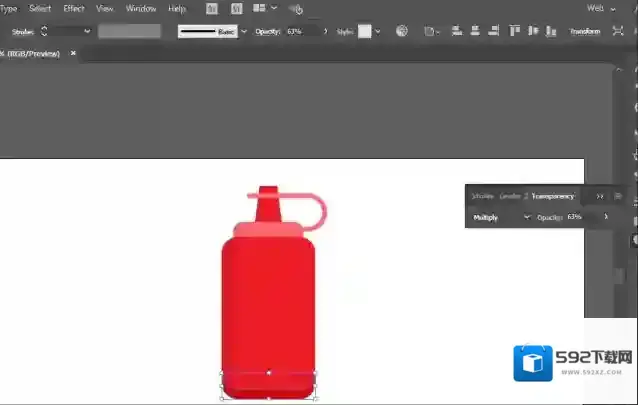Open the arrange documents layout dropdown
The width and height of the screenshot is (638, 405).
265,8
